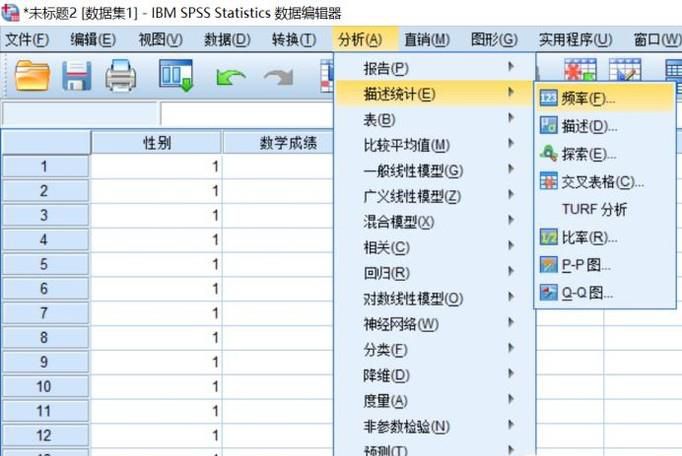Viewport: 682px width, 456px height.
Task: Choose the P-P 图 plot option
Action: point(586,265)
